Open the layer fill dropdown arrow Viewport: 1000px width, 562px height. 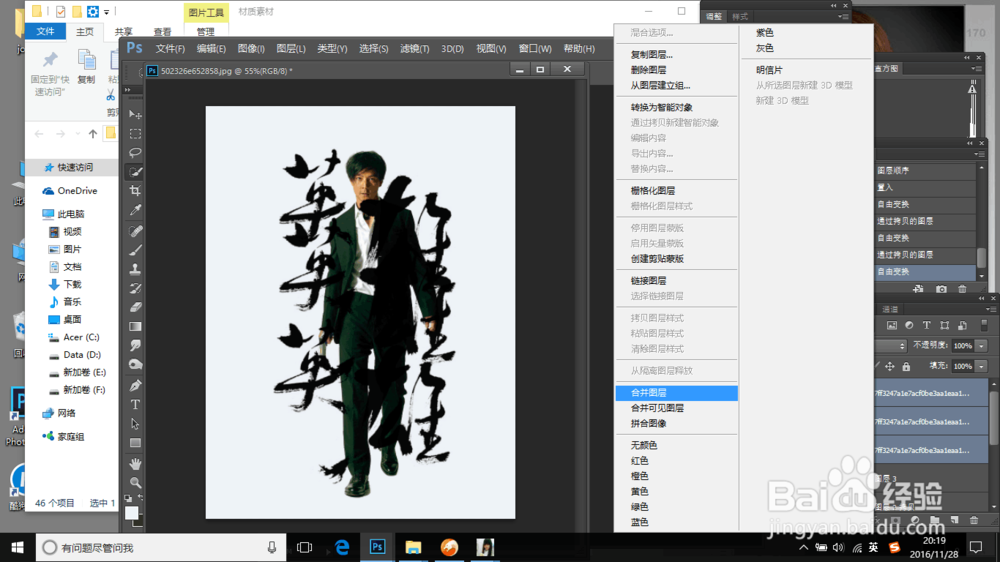click(x=982, y=366)
